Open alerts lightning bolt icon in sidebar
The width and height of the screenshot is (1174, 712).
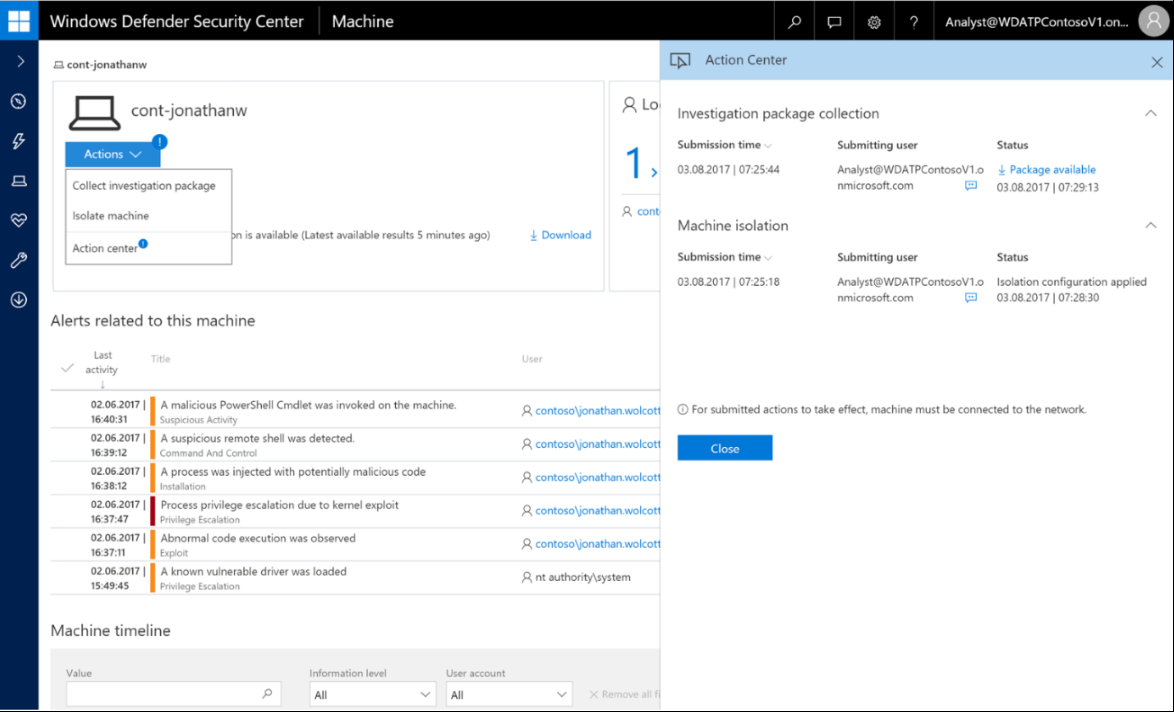tap(19, 141)
